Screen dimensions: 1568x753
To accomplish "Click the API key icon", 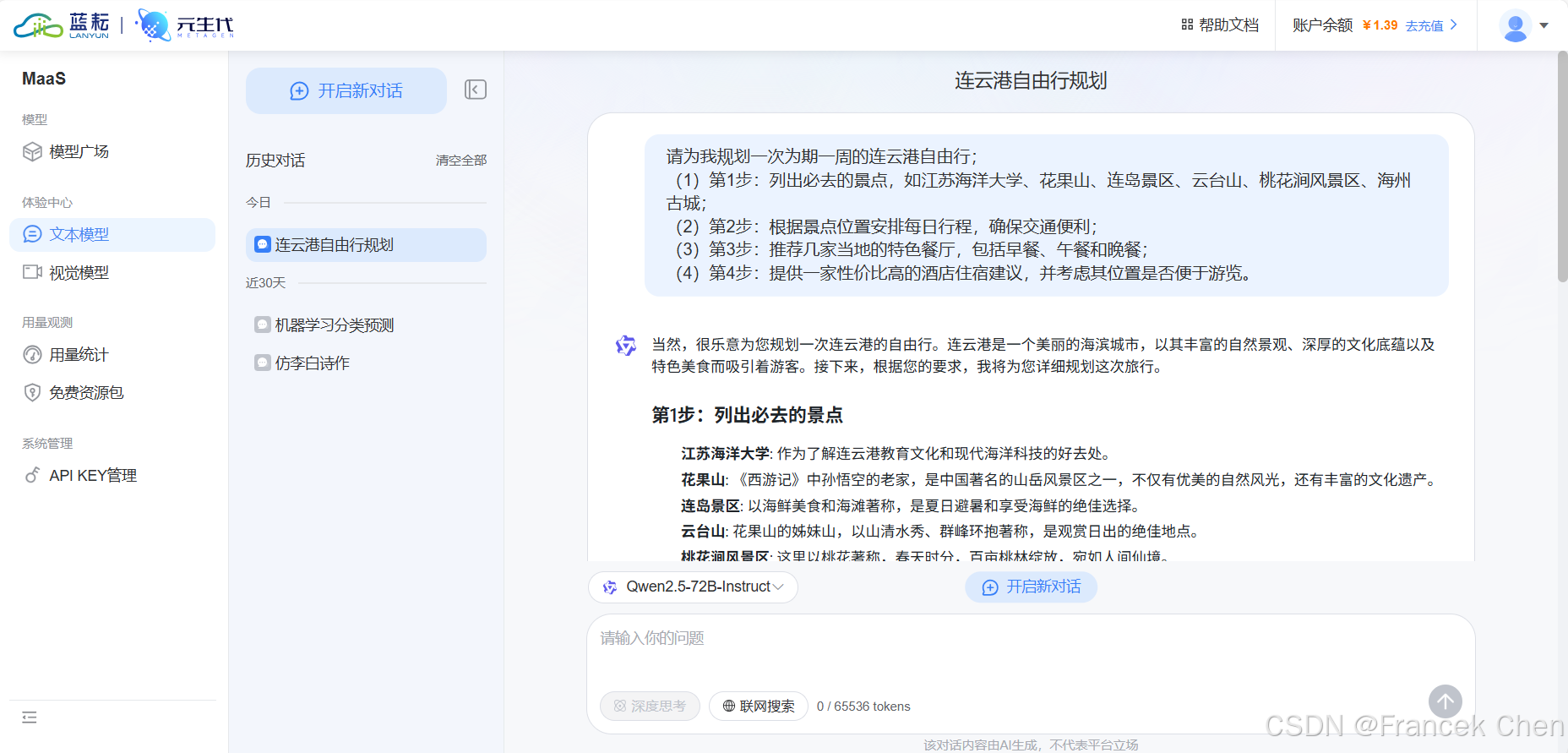I will pos(32,475).
